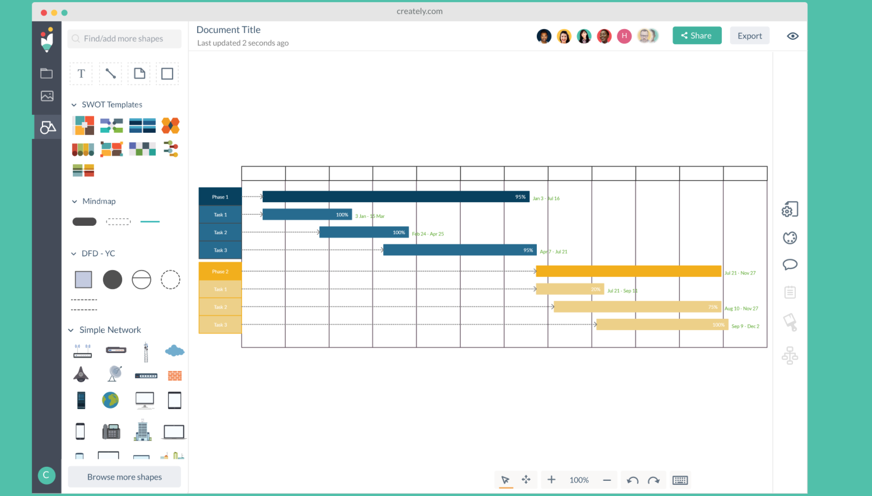Click the Export button
Image resolution: width=872 pixels, height=496 pixels.
click(x=750, y=36)
